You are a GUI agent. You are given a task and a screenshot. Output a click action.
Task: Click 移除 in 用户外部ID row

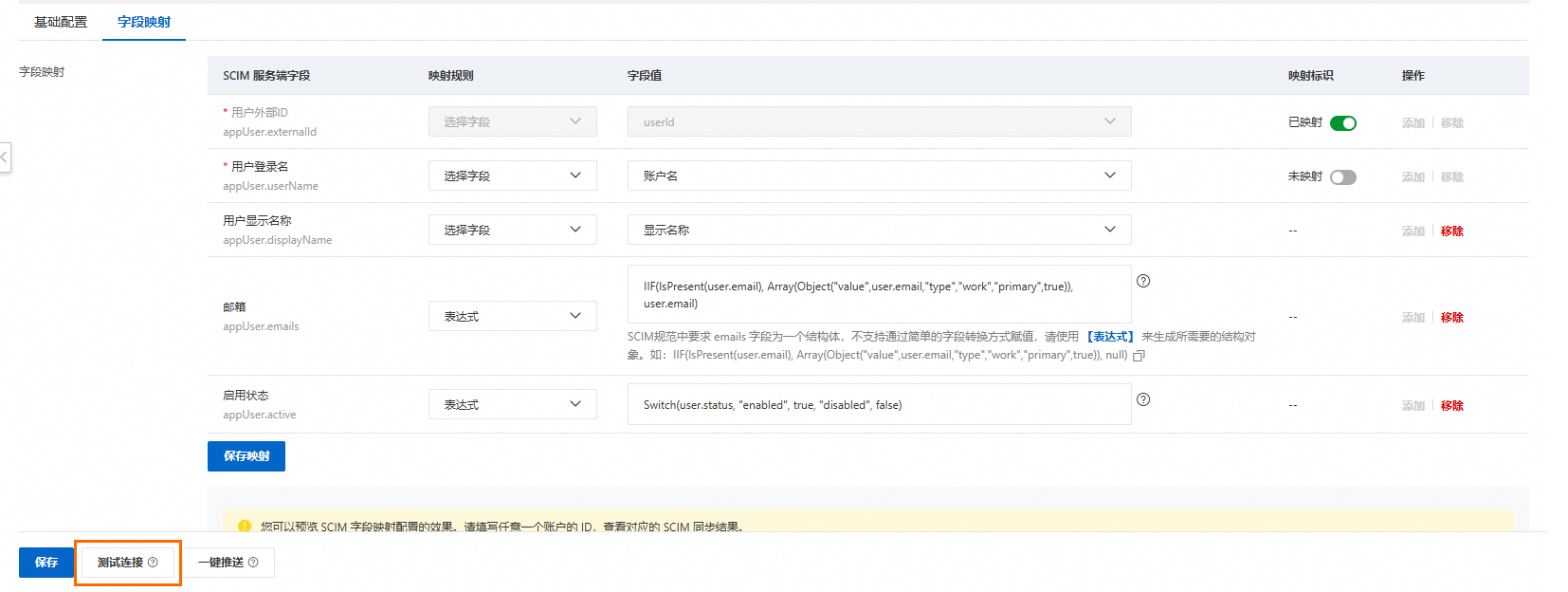pos(1452,123)
